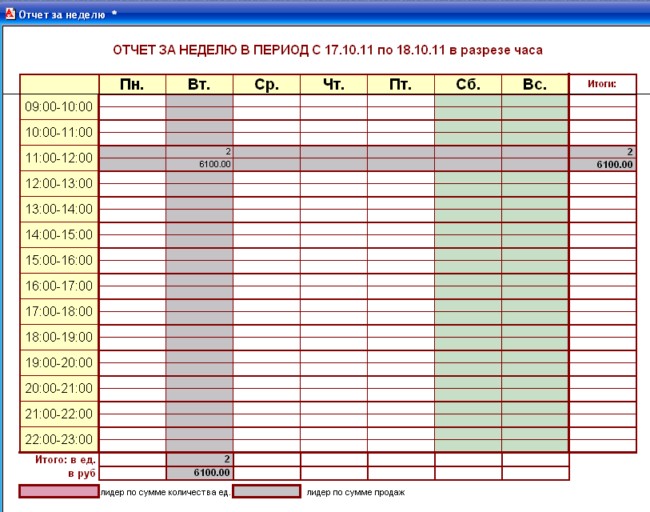This screenshot has width=650, height=512.
Task: Click the 11:00-12:00 time row label
Action: click(x=58, y=158)
